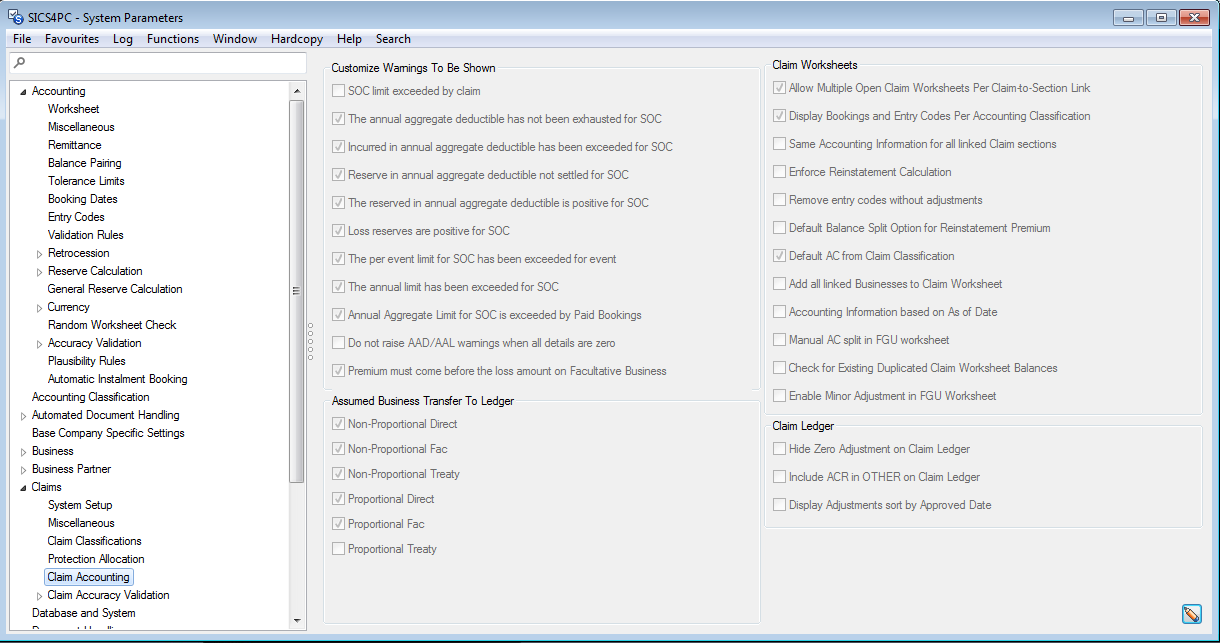Click the panel splitter dotted handle
Viewport: 1220px width, 643px height.
click(x=311, y=343)
